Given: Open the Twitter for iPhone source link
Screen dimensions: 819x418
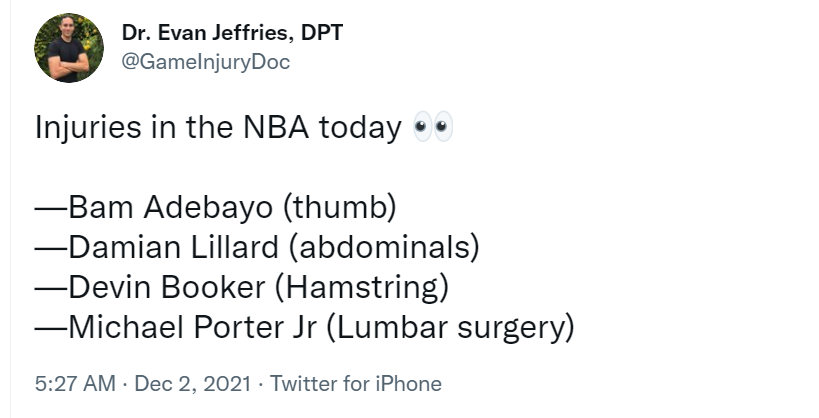Looking at the screenshot, I should [x=356, y=384].
